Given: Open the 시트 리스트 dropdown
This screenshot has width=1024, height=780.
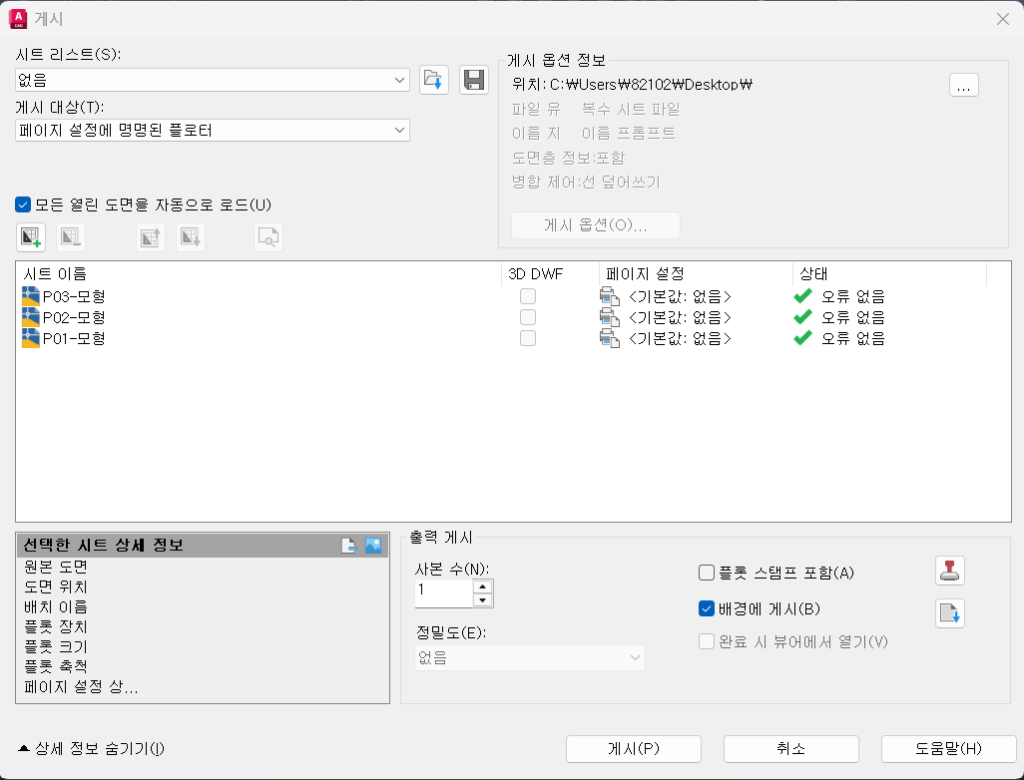Looking at the screenshot, I should pyautogui.click(x=399, y=79).
